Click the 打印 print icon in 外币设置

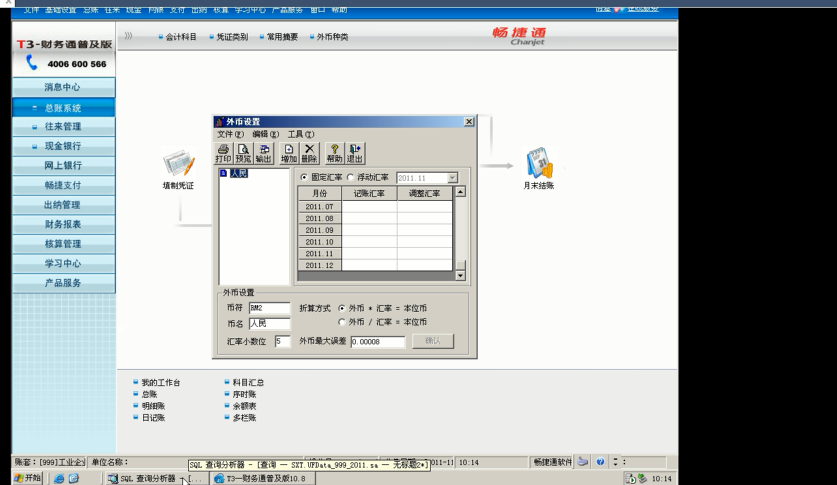[223, 153]
